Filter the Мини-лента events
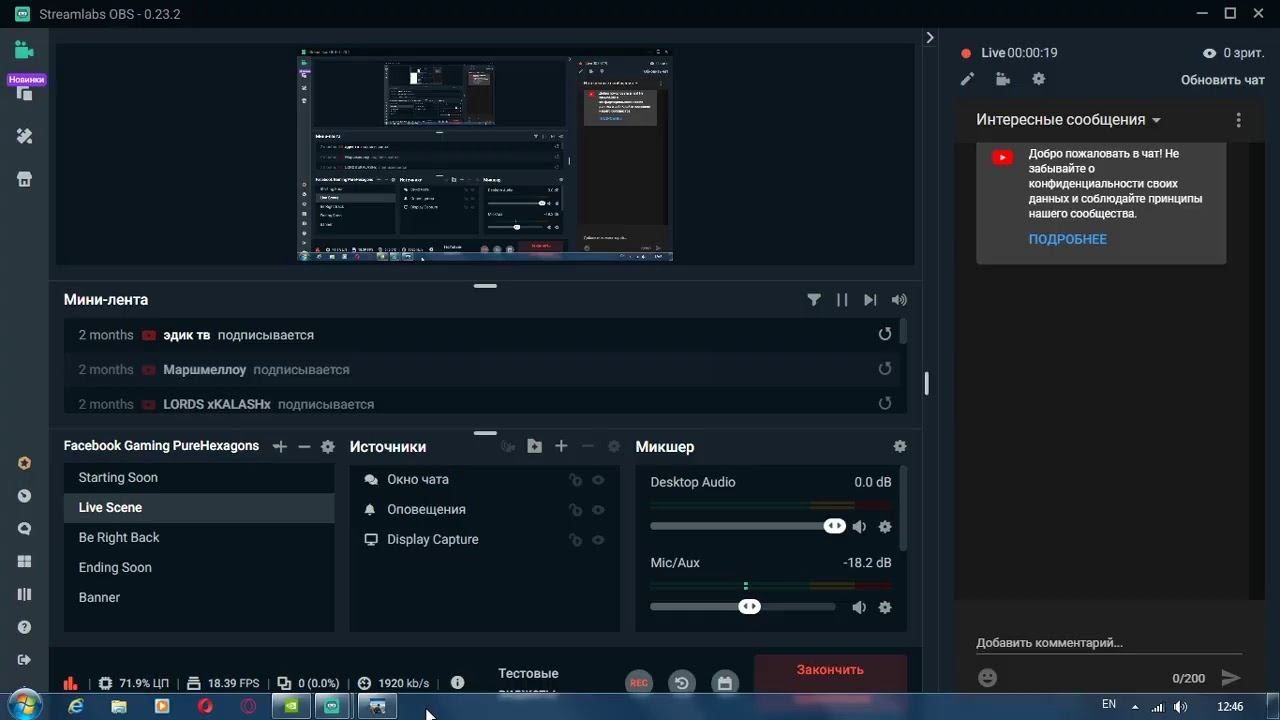 click(814, 300)
